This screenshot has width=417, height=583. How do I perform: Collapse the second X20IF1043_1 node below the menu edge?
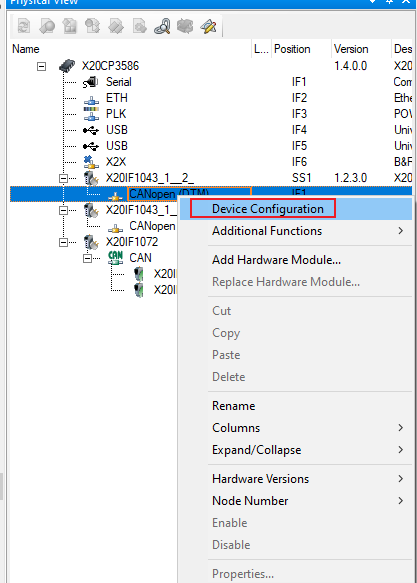pyautogui.click(x=64, y=210)
